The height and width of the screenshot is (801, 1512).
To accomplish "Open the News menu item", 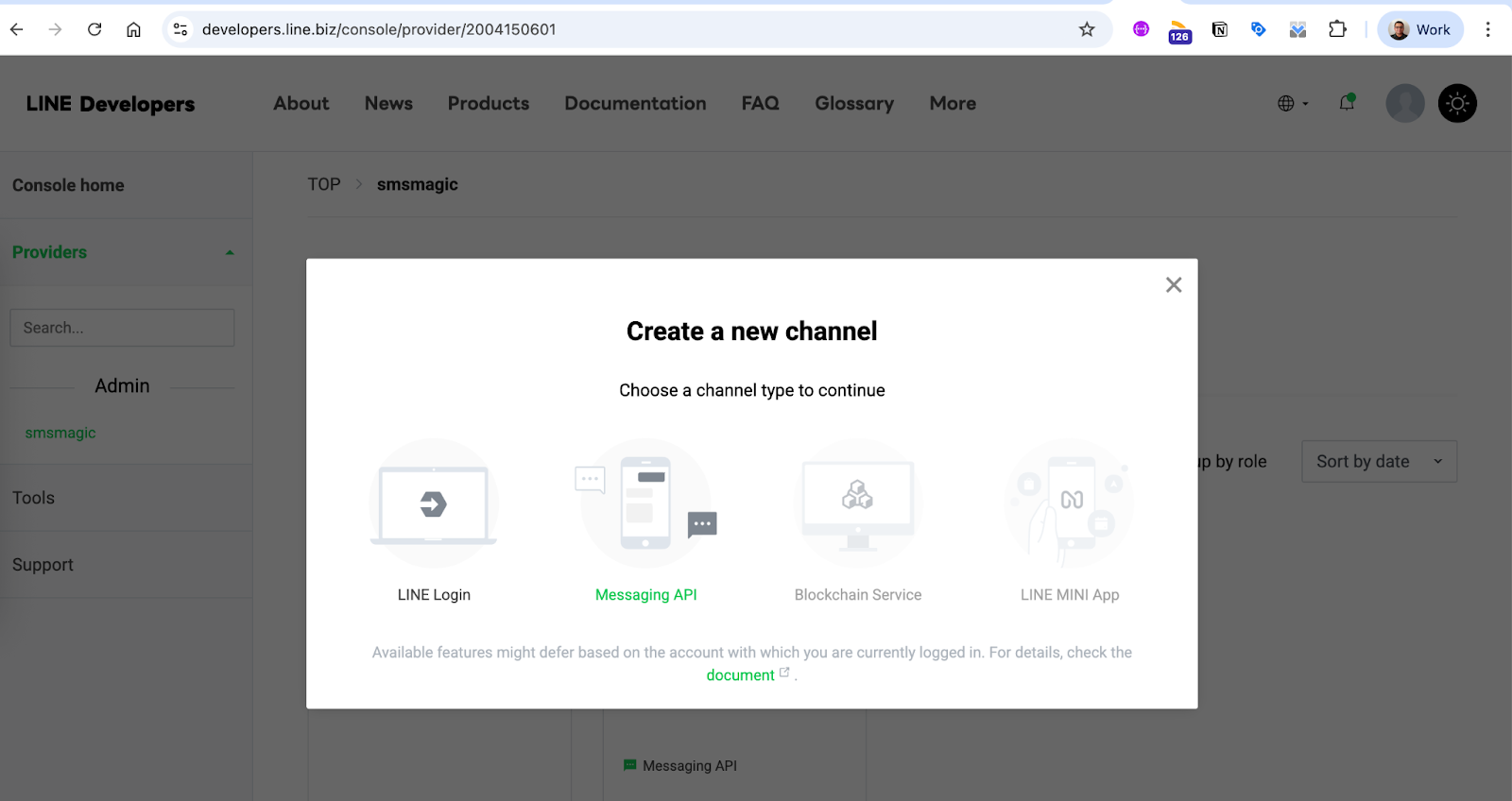I will pos(388,103).
